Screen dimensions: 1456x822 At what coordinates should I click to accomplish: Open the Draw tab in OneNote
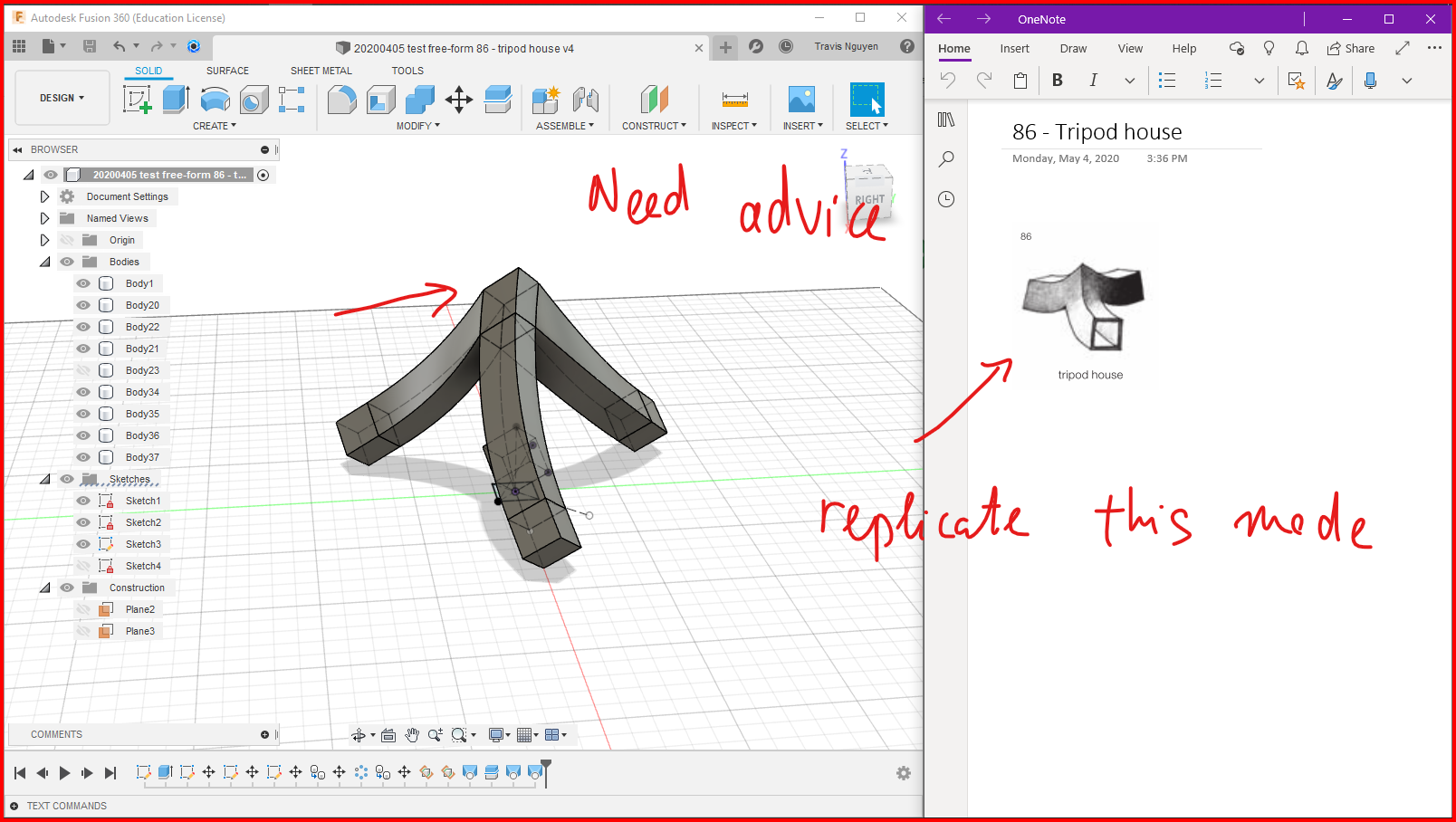coord(1073,48)
